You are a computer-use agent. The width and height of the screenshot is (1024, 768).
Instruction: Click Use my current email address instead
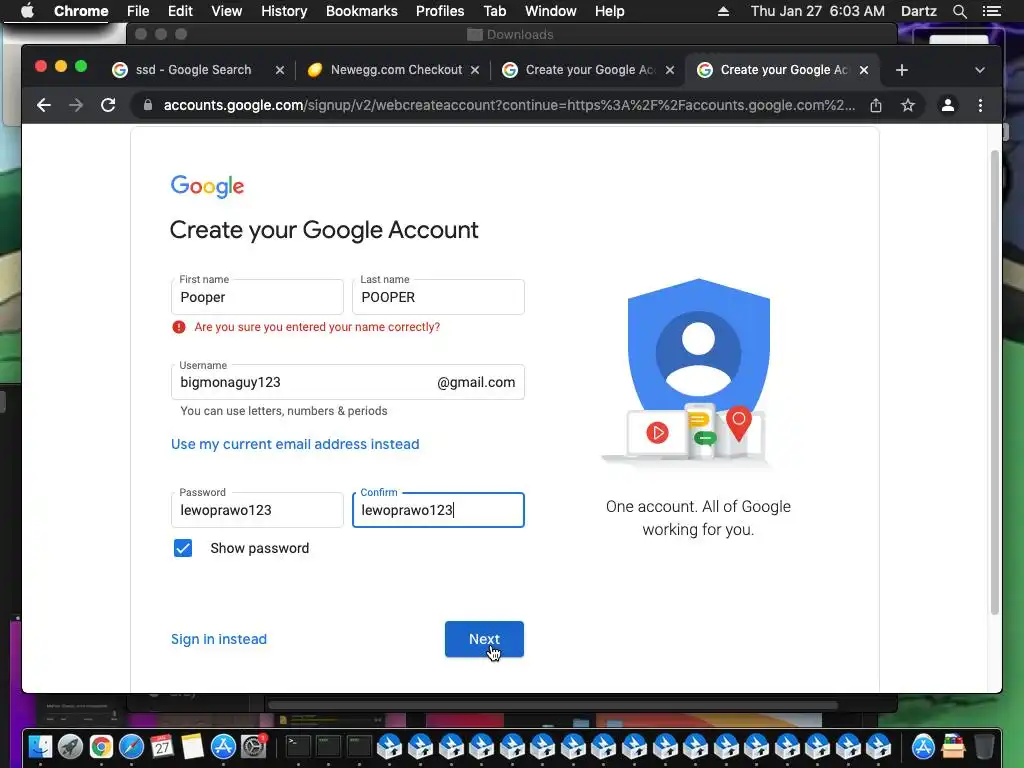click(295, 444)
